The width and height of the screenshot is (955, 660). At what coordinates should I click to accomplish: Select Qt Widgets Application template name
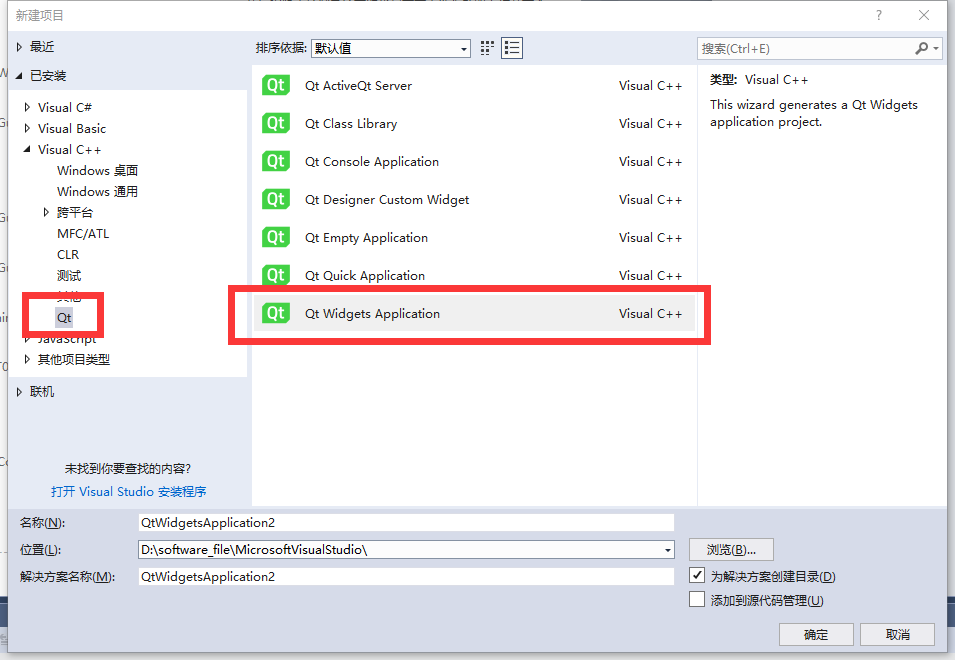(372, 314)
